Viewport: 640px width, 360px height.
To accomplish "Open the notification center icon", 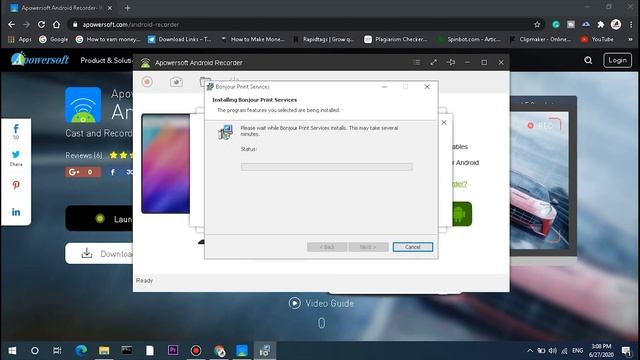I will [x=626, y=351].
